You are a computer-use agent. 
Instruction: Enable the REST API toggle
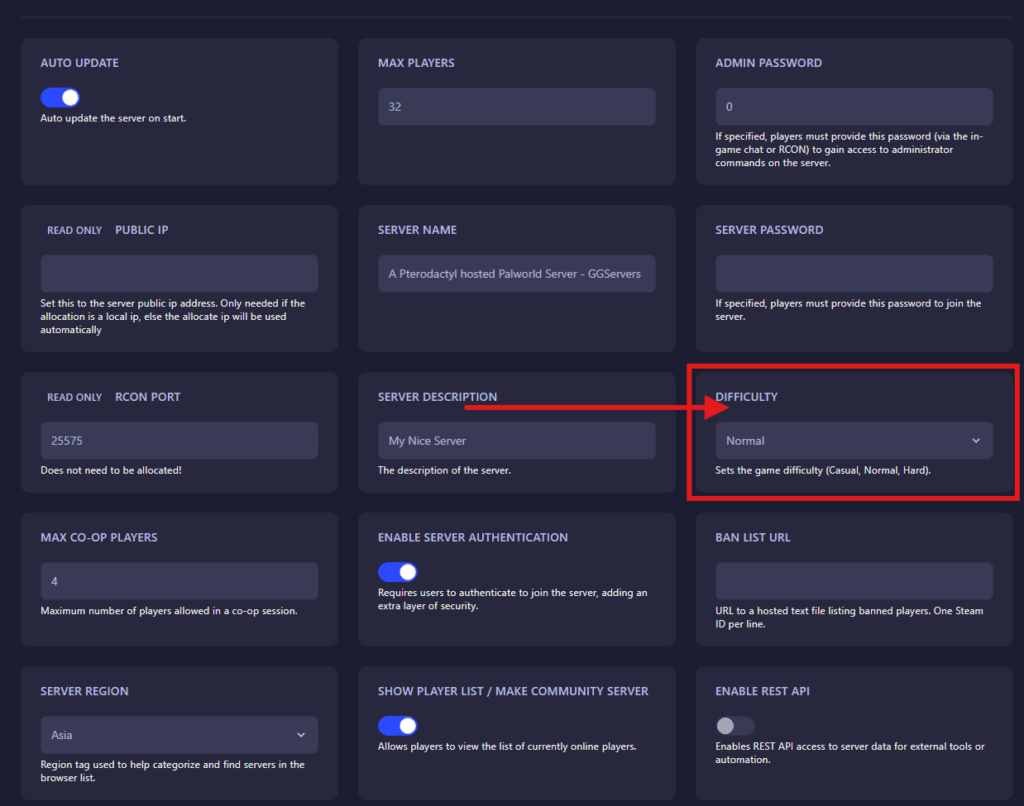[x=735, y=726]
